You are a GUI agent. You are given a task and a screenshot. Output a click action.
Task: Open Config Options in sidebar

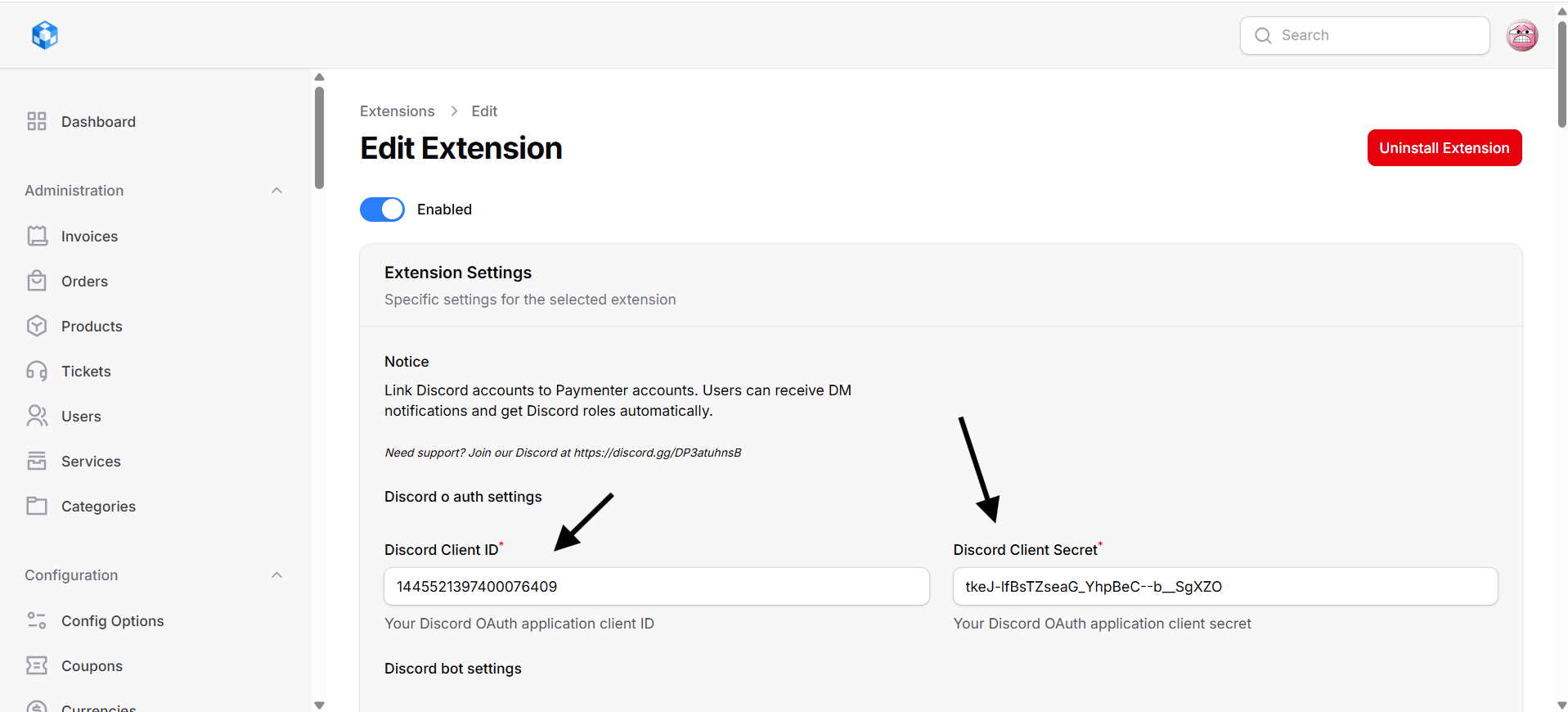point(112,621)
